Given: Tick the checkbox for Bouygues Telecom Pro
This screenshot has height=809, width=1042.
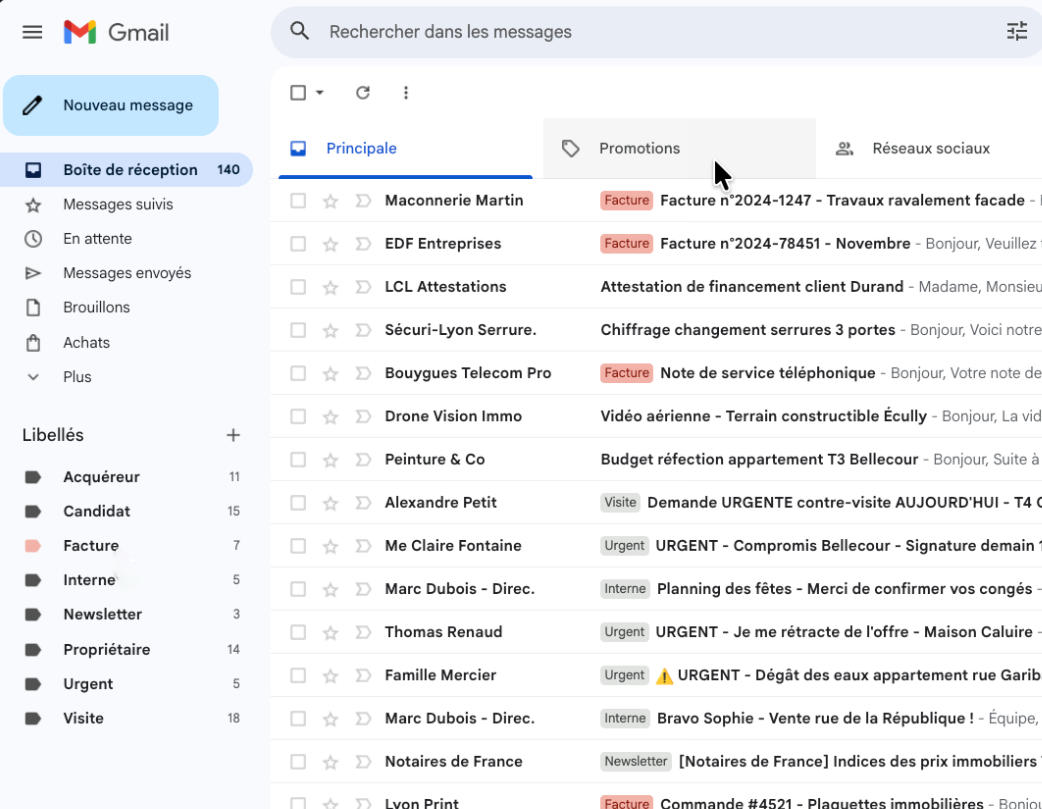Looking at the screenshot, I should tap(298, 373).
